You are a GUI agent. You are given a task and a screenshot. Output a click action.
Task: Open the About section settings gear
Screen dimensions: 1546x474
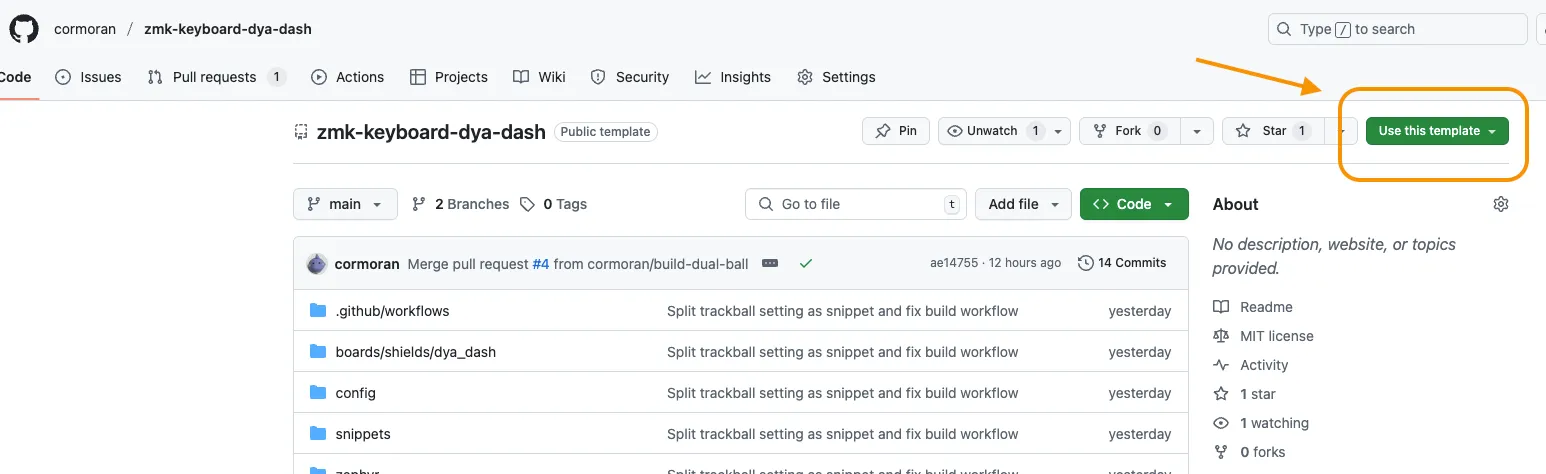click(1500, 204)
